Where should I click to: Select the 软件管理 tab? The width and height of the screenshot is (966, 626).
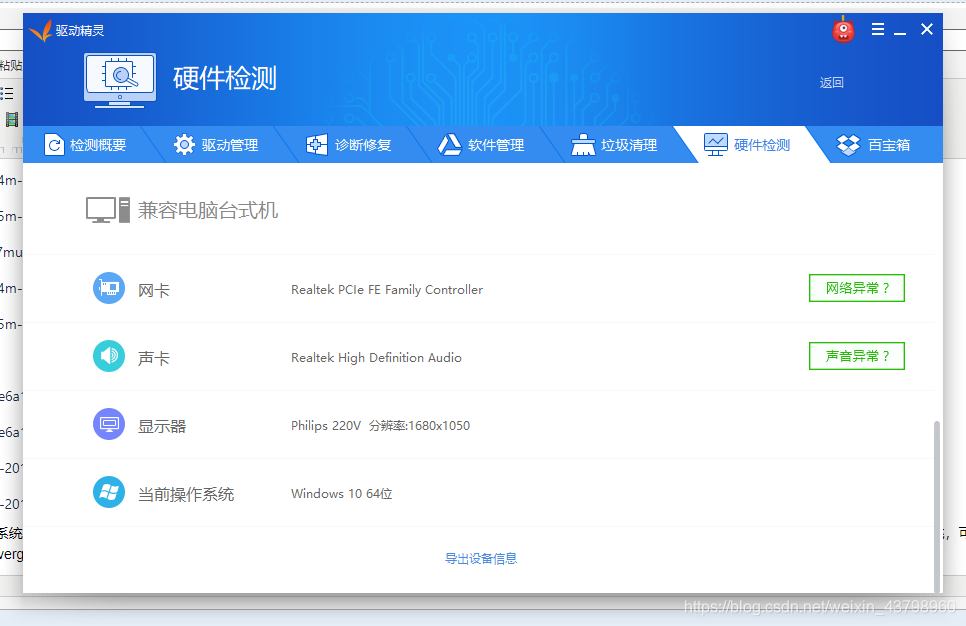click(483, 145)
